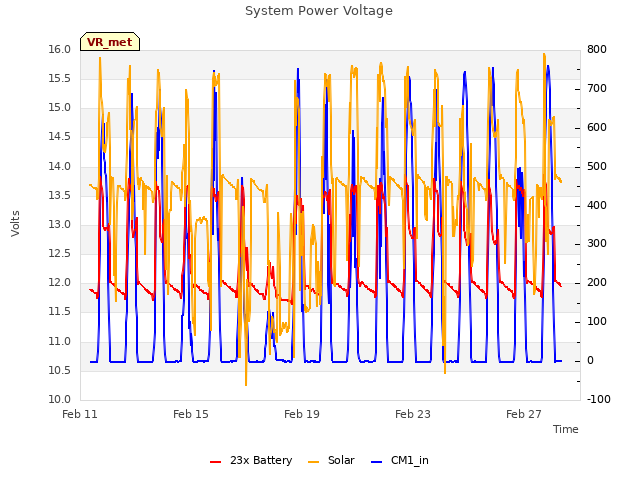
Task: Click the 0 right axis value
Action: tap(590, 361)
